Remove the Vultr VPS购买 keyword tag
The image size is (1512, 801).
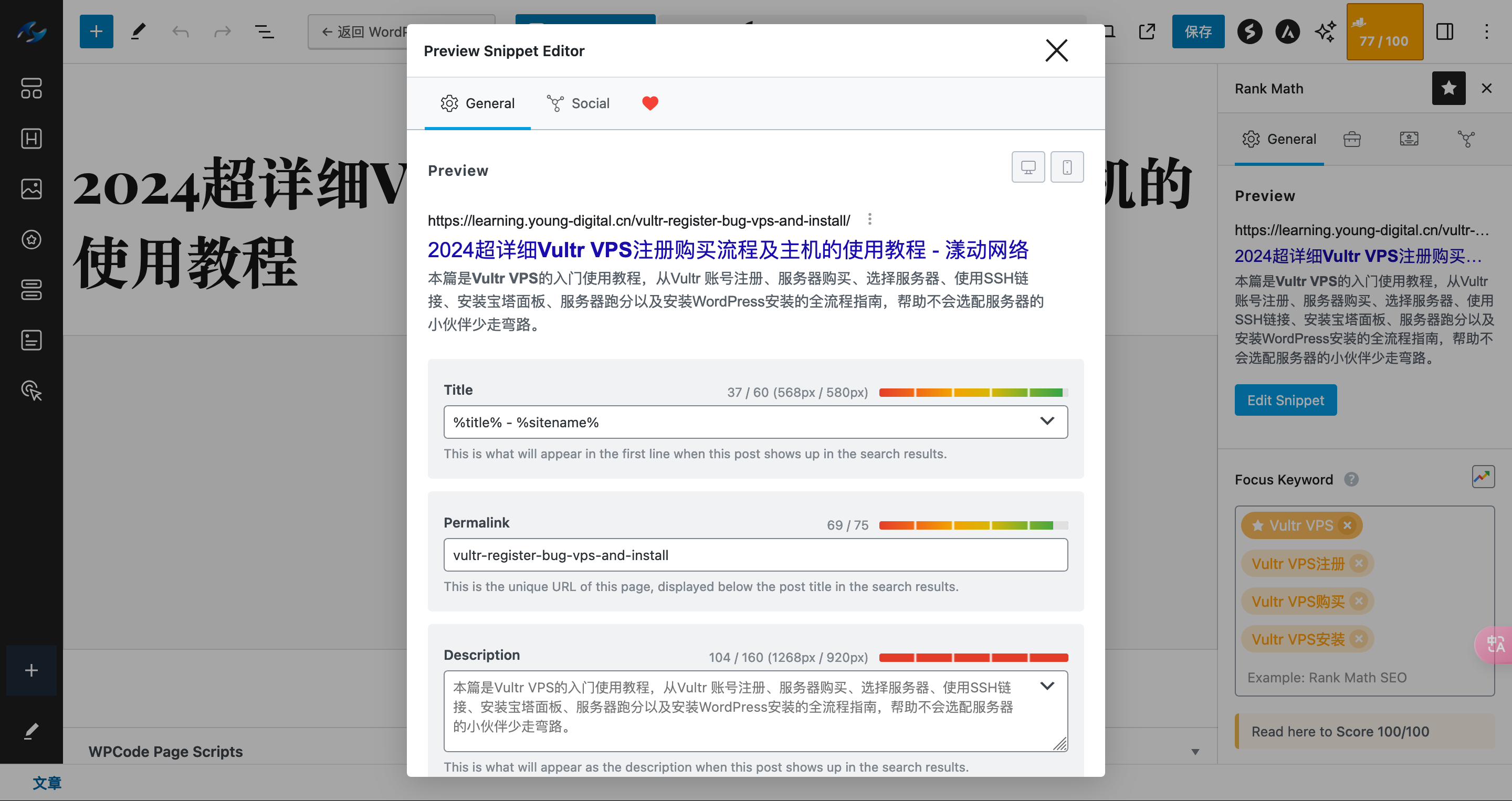pyautogui.click(x=1359, y=601)
